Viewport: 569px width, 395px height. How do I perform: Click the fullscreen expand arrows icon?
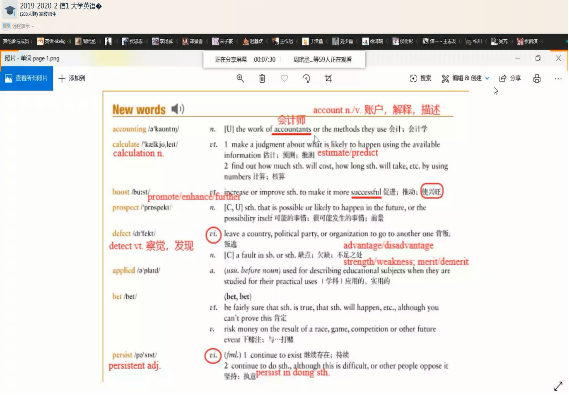(558, 387)
